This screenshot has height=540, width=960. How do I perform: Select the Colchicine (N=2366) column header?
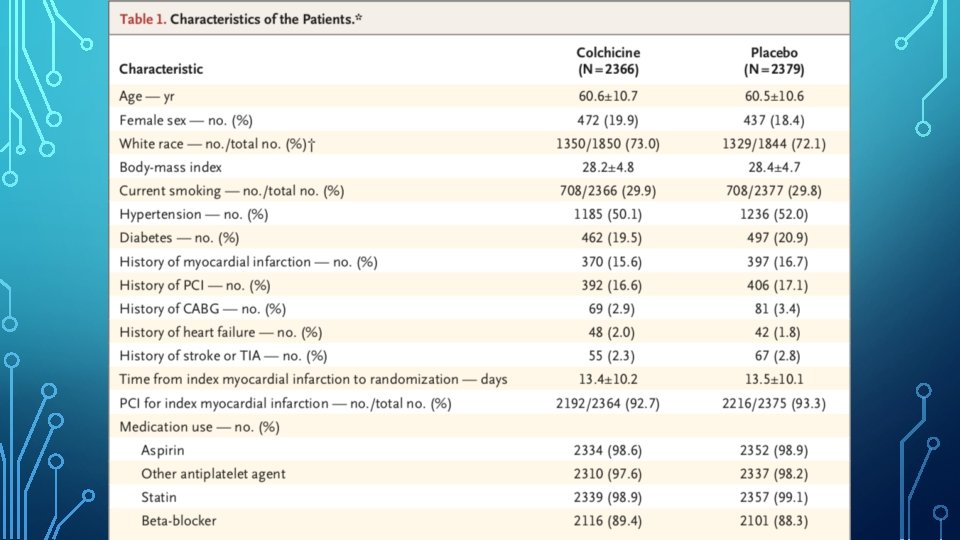point(608,61)
